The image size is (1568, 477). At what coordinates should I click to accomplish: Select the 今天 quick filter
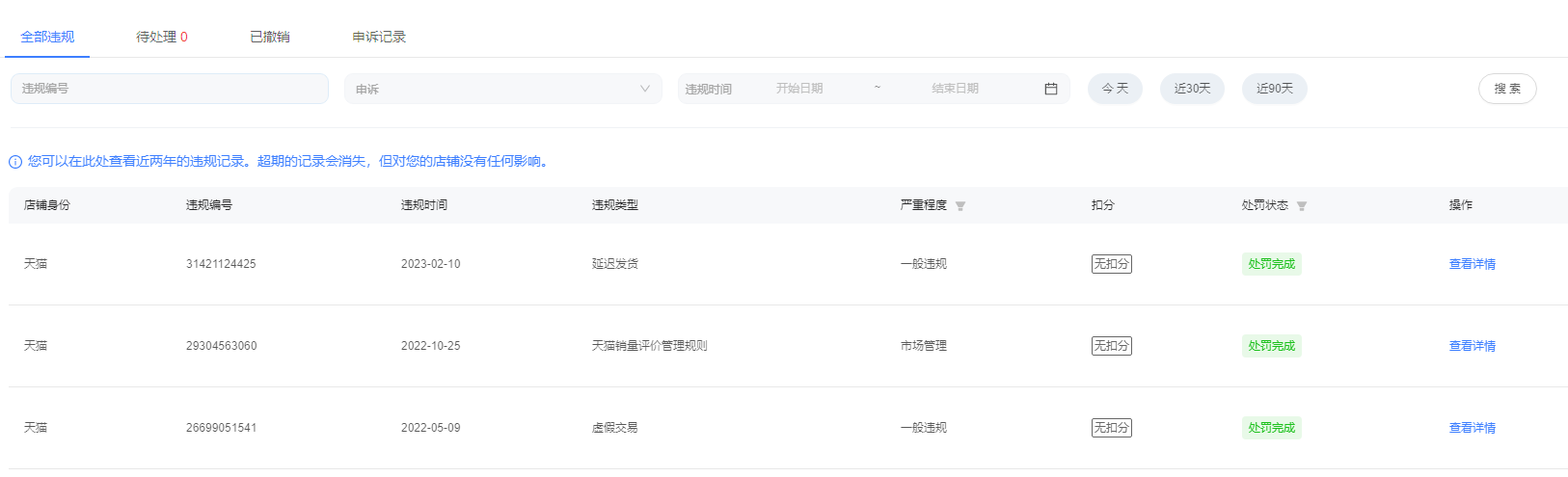[1115, 89]
